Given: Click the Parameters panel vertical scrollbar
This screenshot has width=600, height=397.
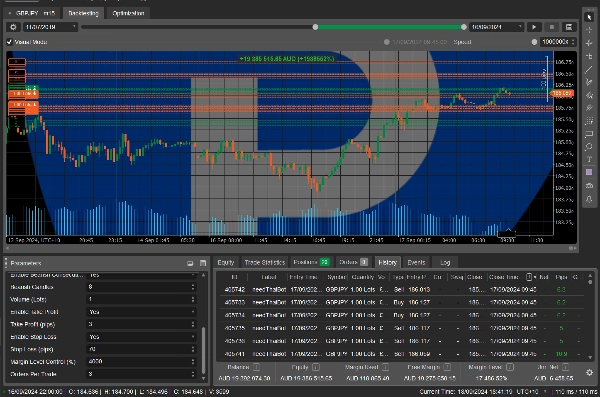Looking at the screenshot, I should tap(203, 350).
